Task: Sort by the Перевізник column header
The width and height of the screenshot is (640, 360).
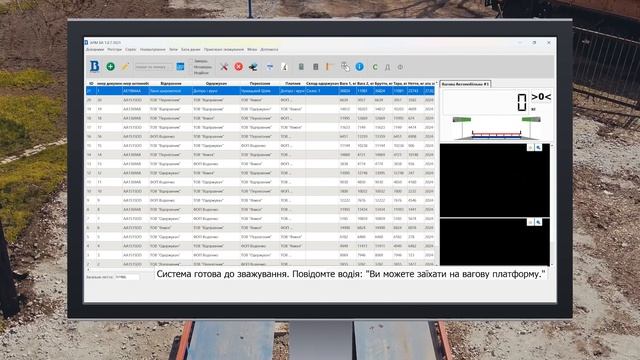Action: point(260,83)
